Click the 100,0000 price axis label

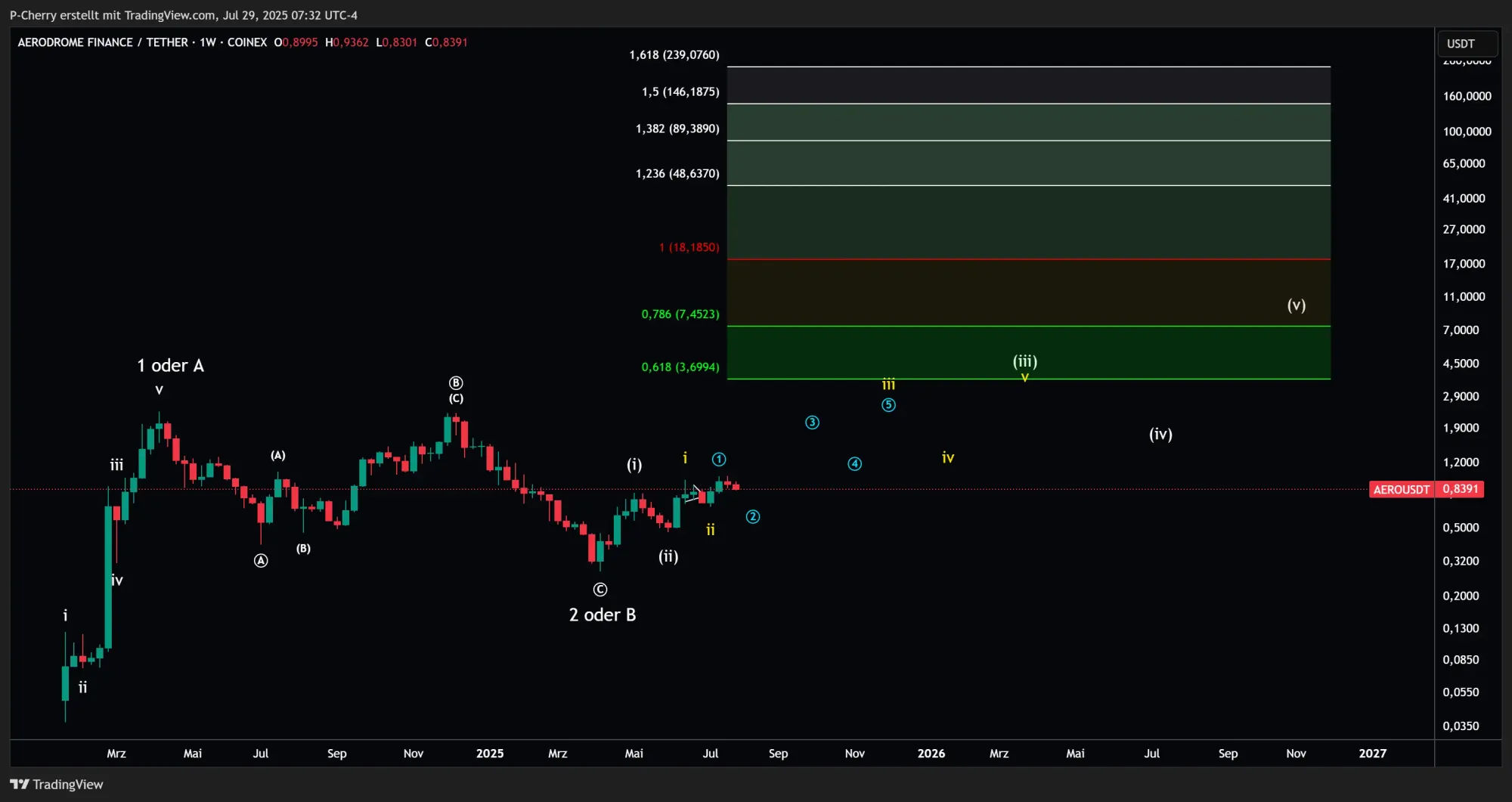[1467, 132]
